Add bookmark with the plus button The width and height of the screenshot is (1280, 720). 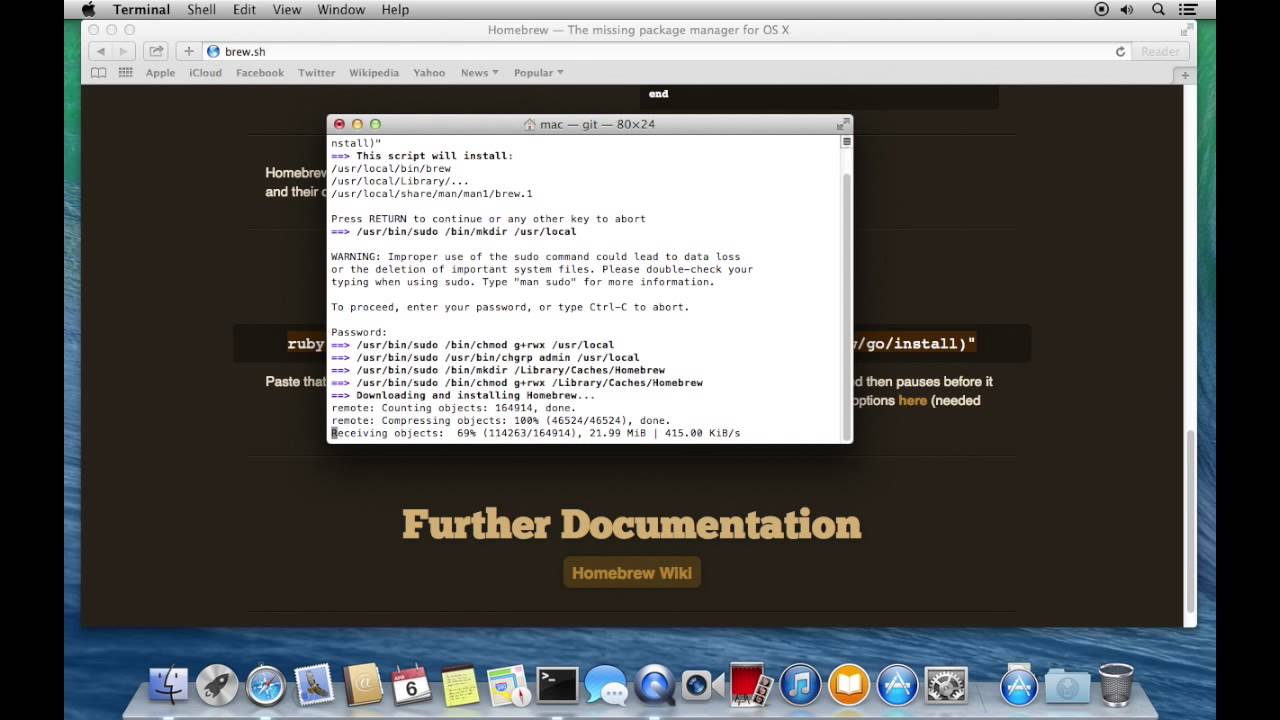pyautogui.click(x=188, y=51)
